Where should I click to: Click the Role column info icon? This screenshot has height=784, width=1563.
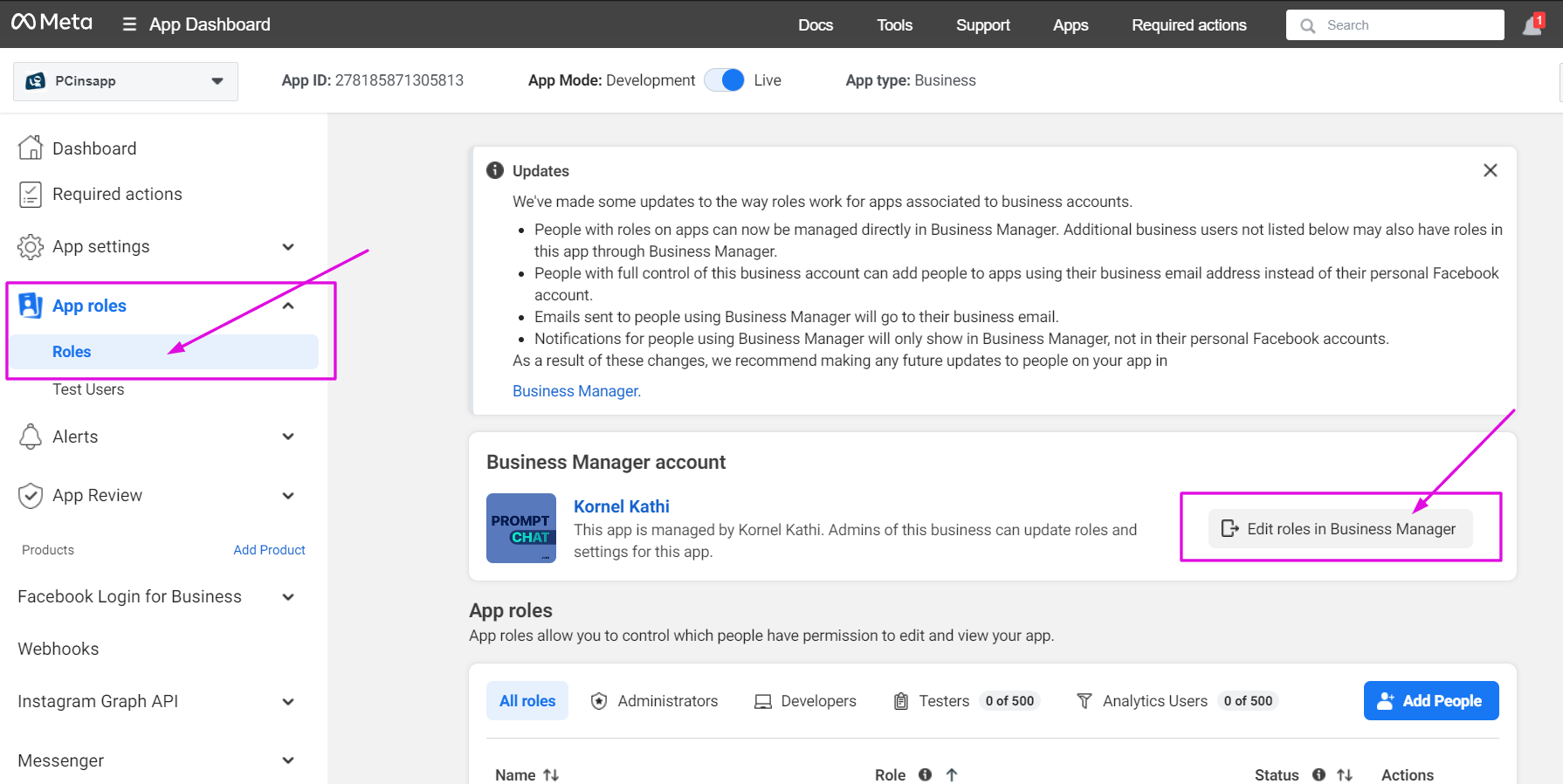(x=925, y=774)
